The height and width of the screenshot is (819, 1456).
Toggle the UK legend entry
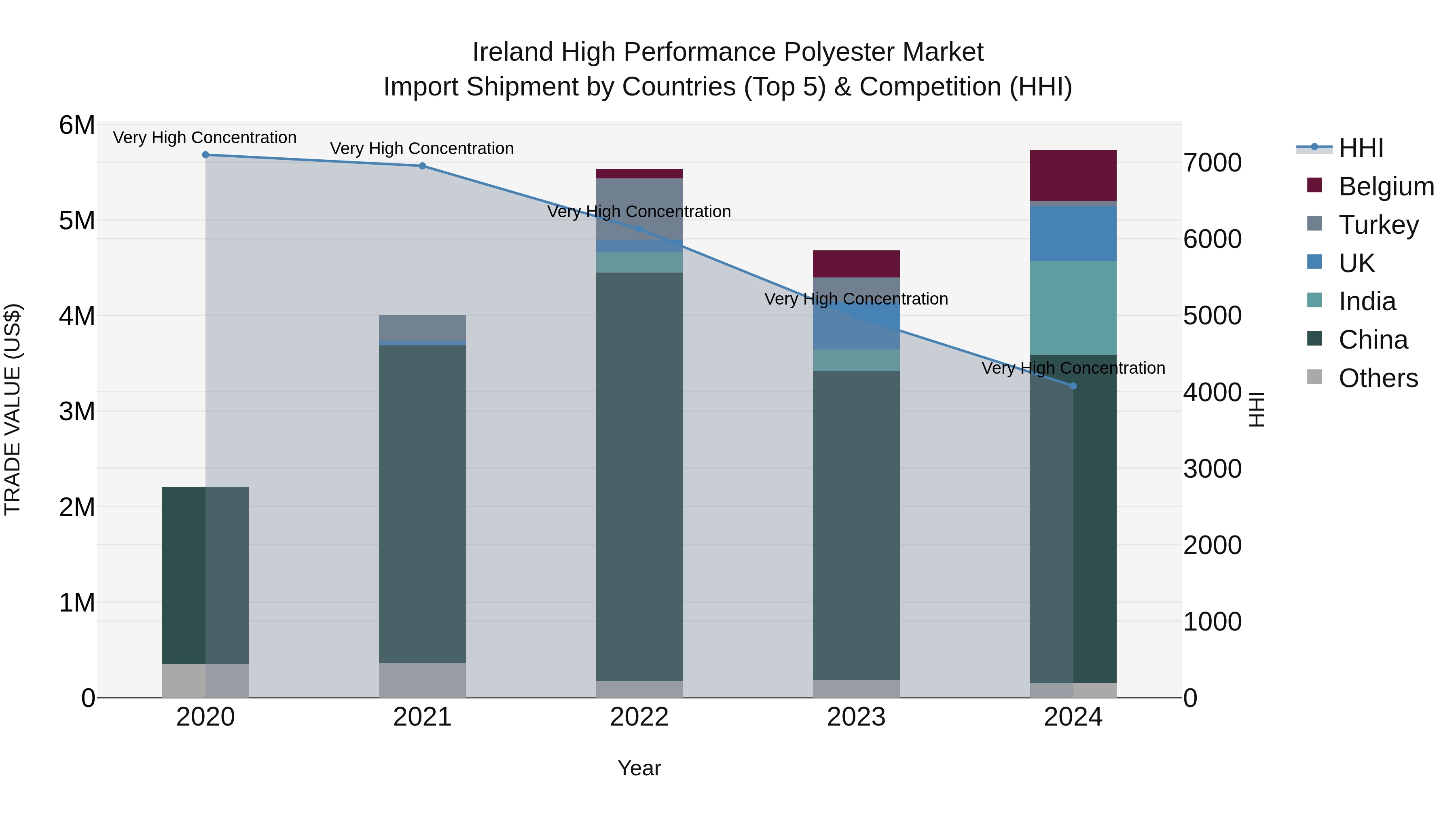click(x=1341, y=263)
